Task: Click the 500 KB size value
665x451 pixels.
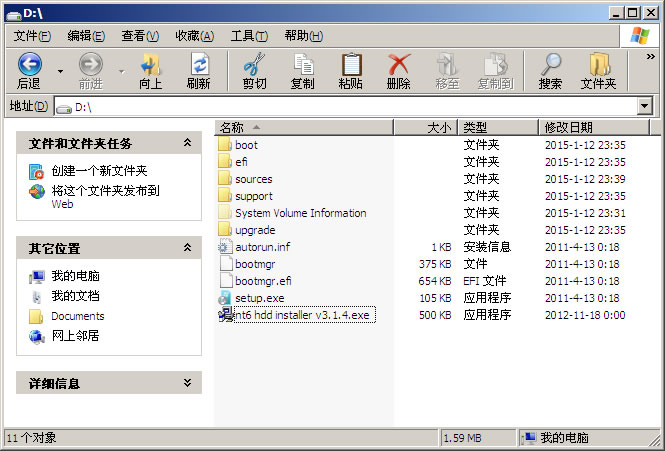Action: (x=435, y=315)
